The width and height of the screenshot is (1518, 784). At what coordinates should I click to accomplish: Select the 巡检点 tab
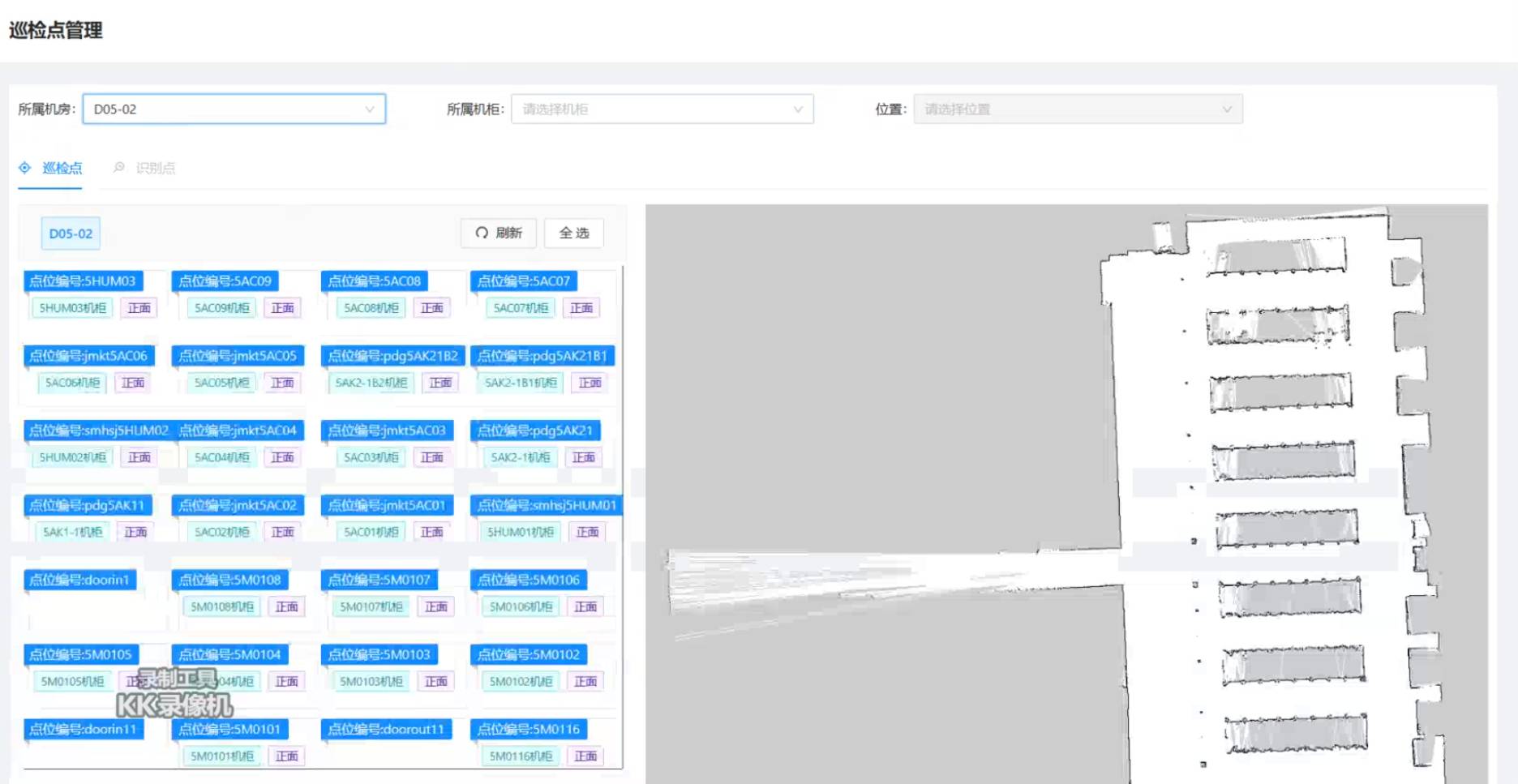(62, 168)
